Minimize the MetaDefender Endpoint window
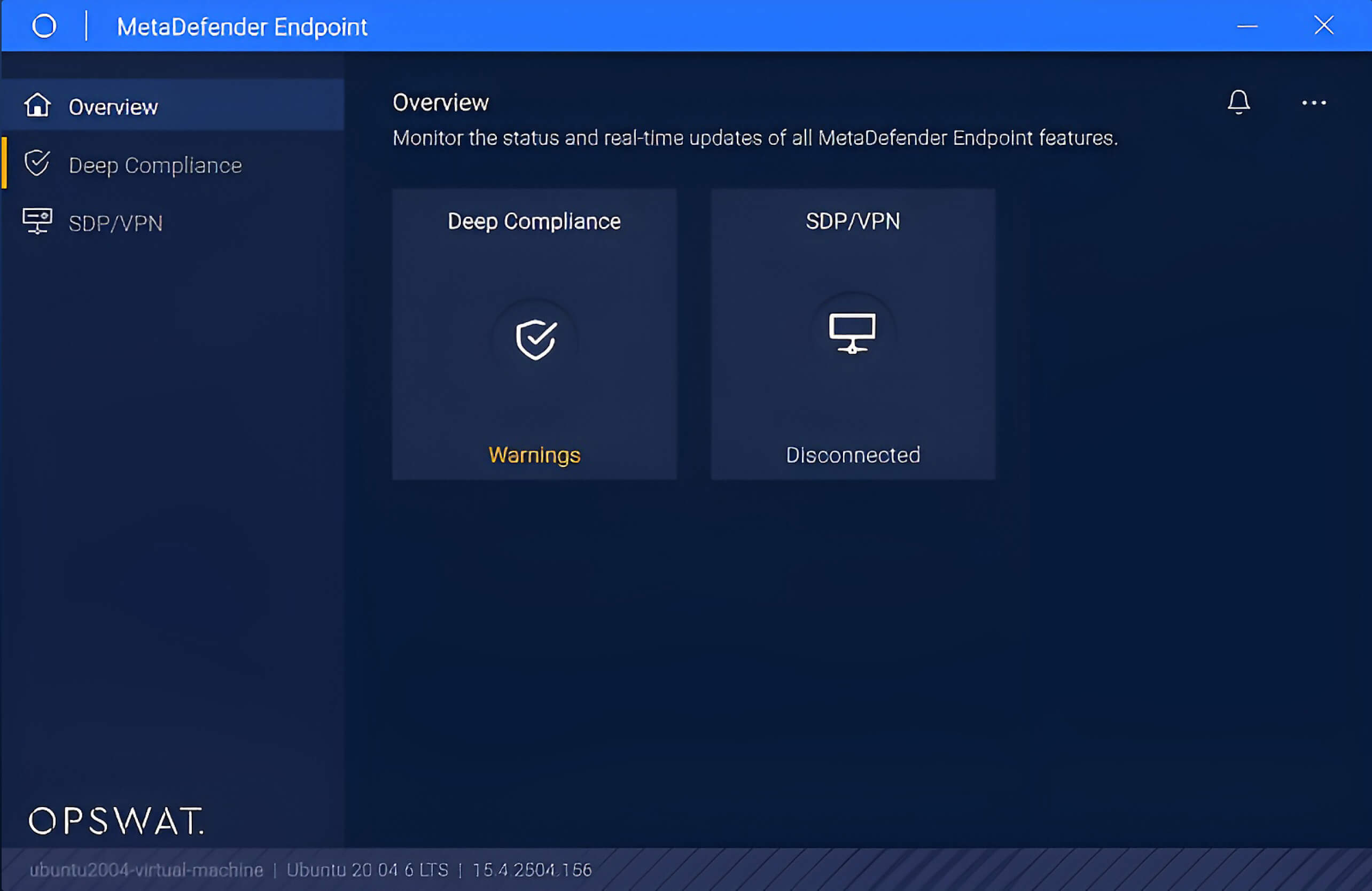This screenshot has height=891, width=1372. point(1247,27)
